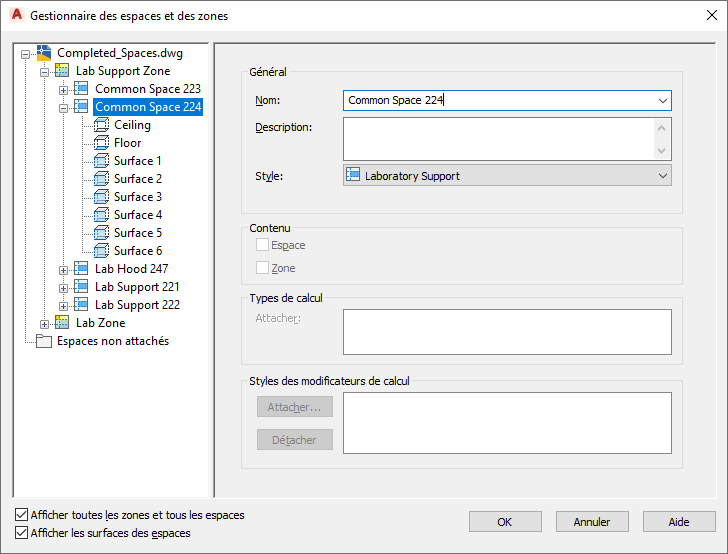The image size is (728, 554).
Task: Expand the Lab Zone tree node
Action: coord(44,323)
